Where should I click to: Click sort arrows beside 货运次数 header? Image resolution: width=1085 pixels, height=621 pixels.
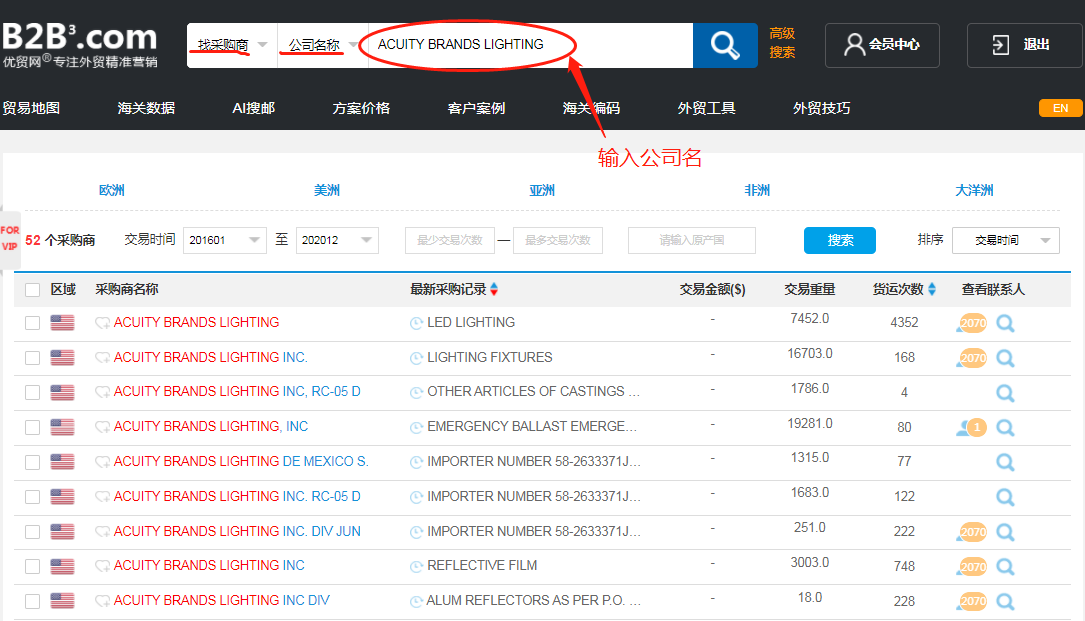tap(932, 290)
